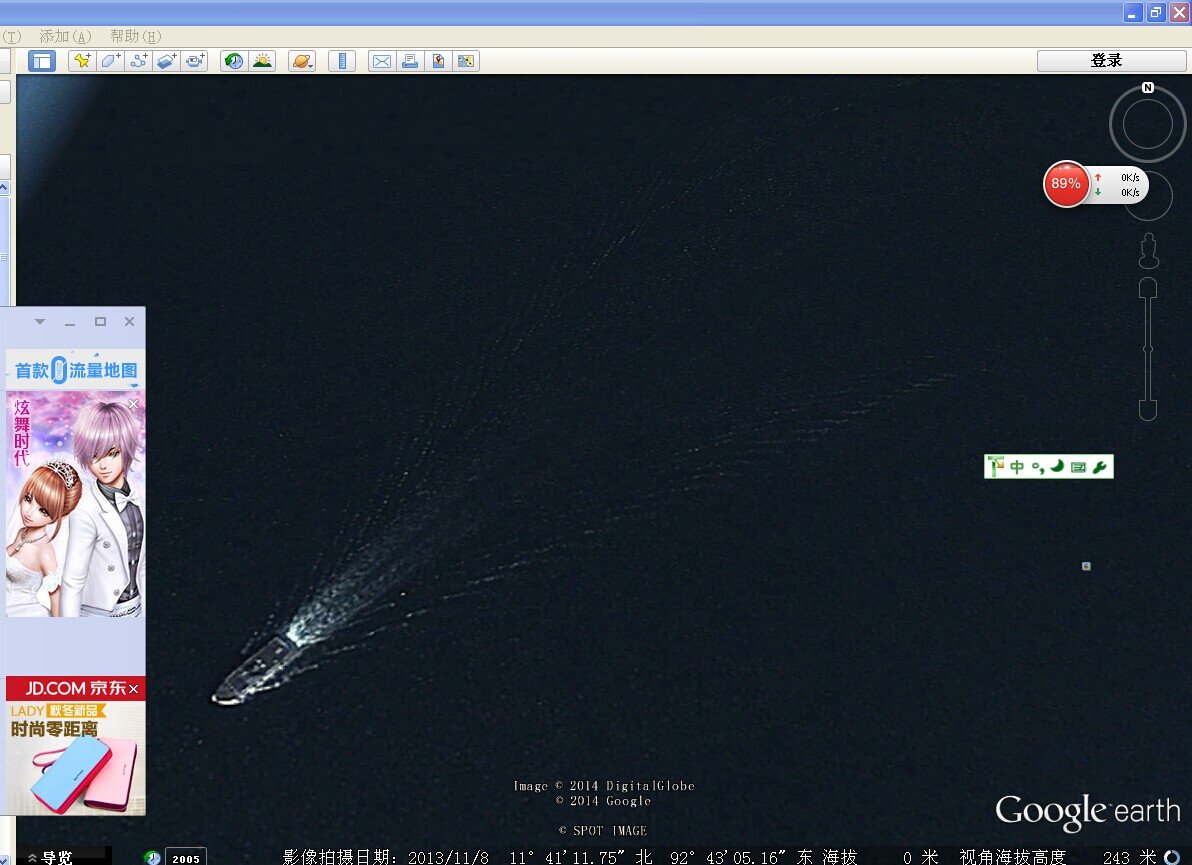Click the N north compass marker
Screen dimensions: 1192x865
coord(1148,88)
